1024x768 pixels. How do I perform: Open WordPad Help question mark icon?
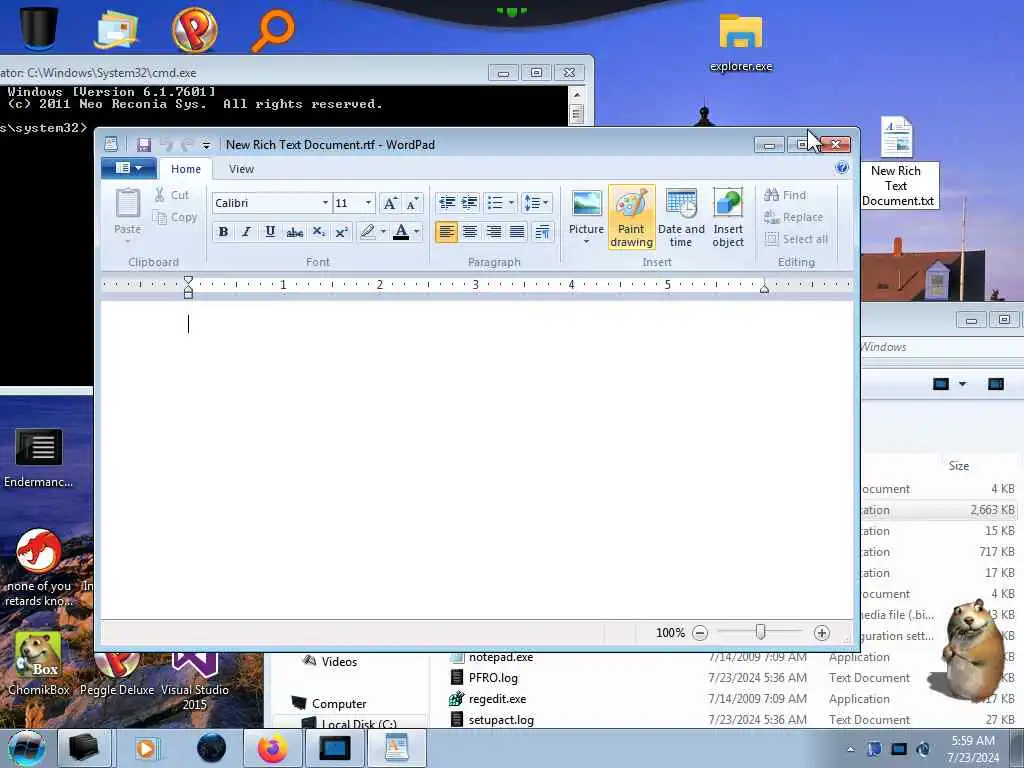842,168
